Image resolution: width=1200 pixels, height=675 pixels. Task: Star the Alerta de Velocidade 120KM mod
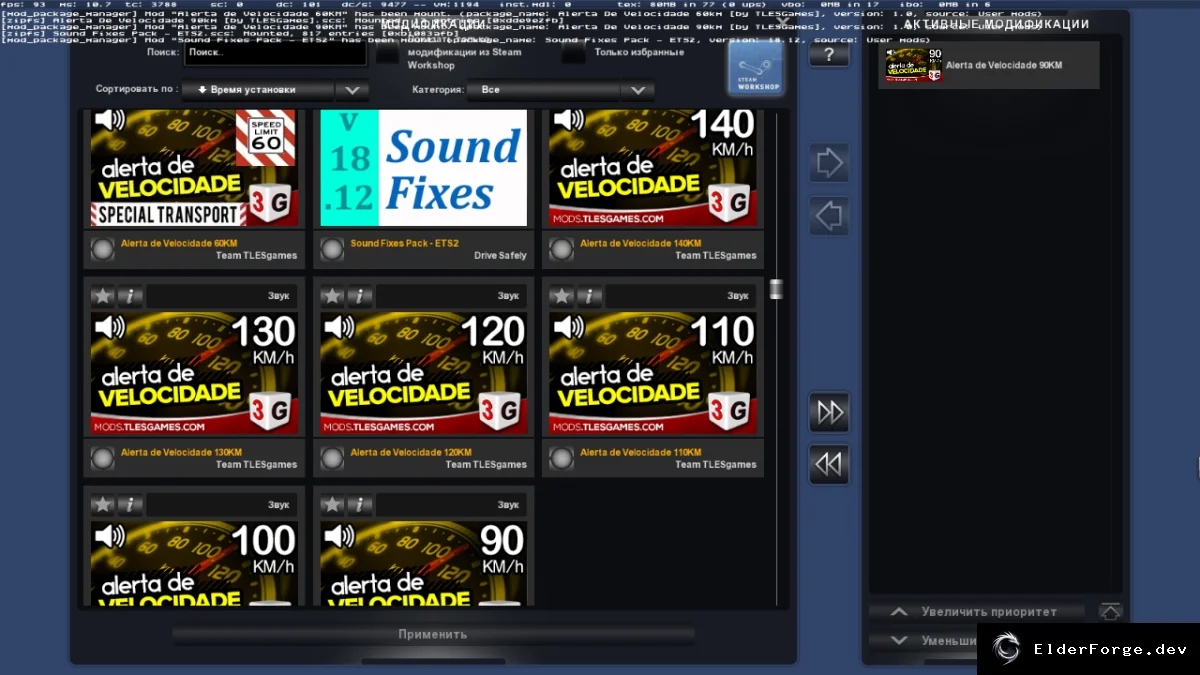coord(332,296)
